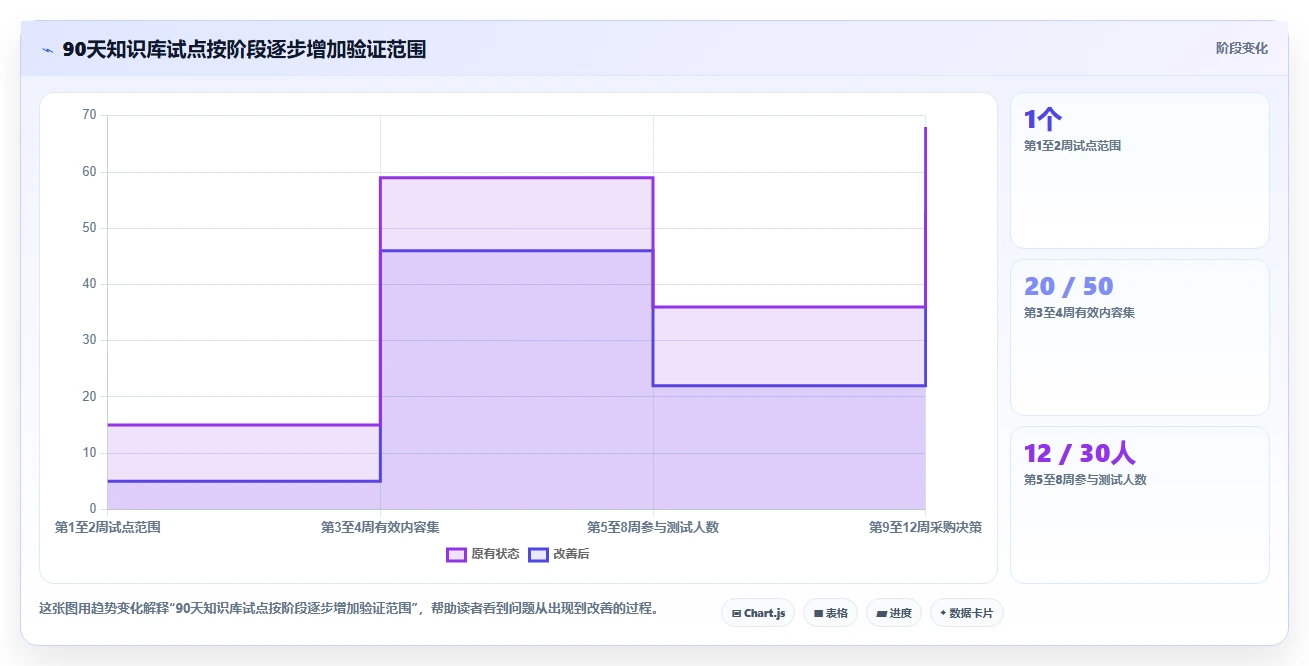Click the 第5至8周参与测试人数 card caption

coord(1085,480)
